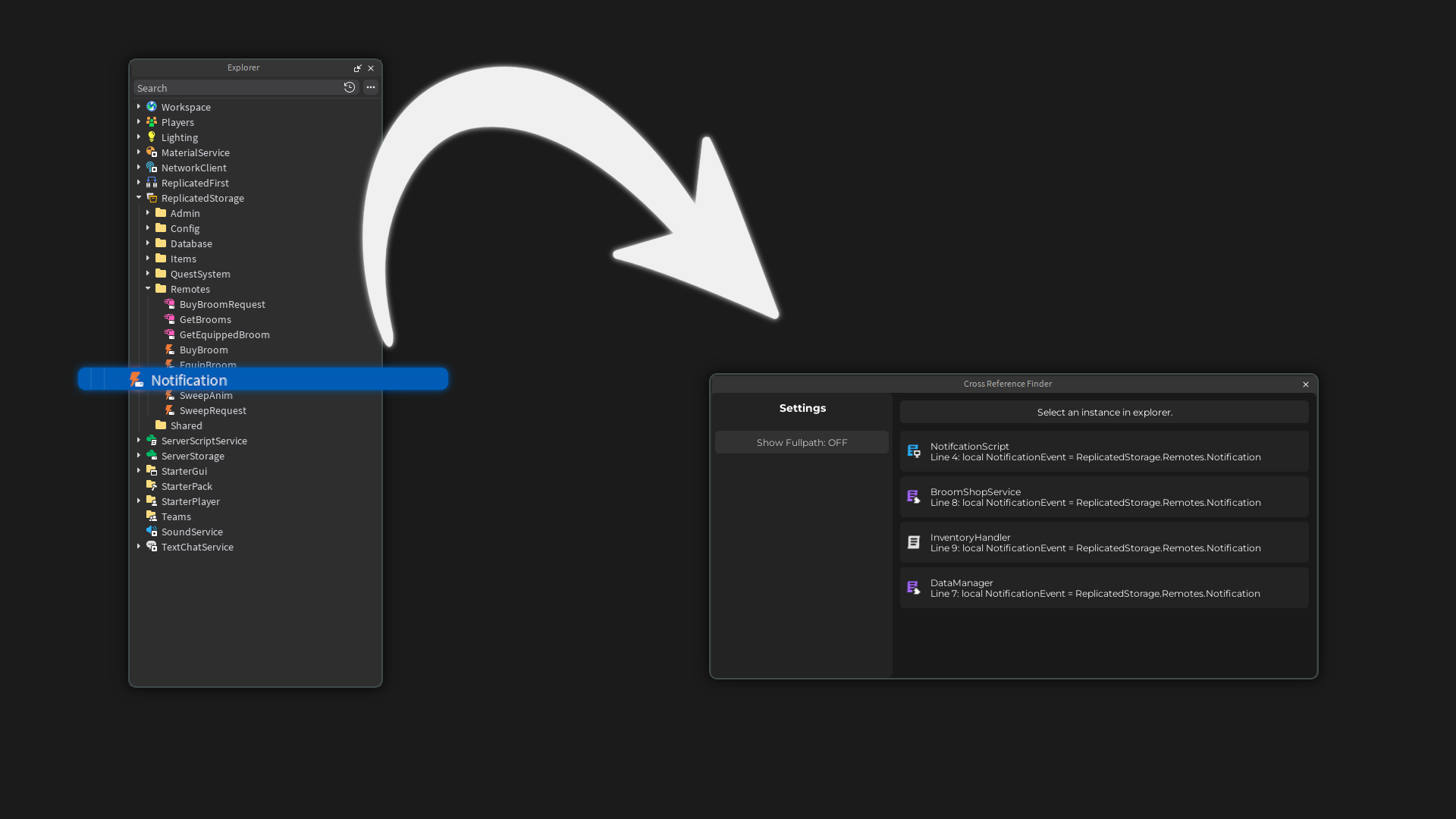Open the Explorer overflow options menu
Viewport: 1456px width, 819px height.
click(x=371, y=87)
